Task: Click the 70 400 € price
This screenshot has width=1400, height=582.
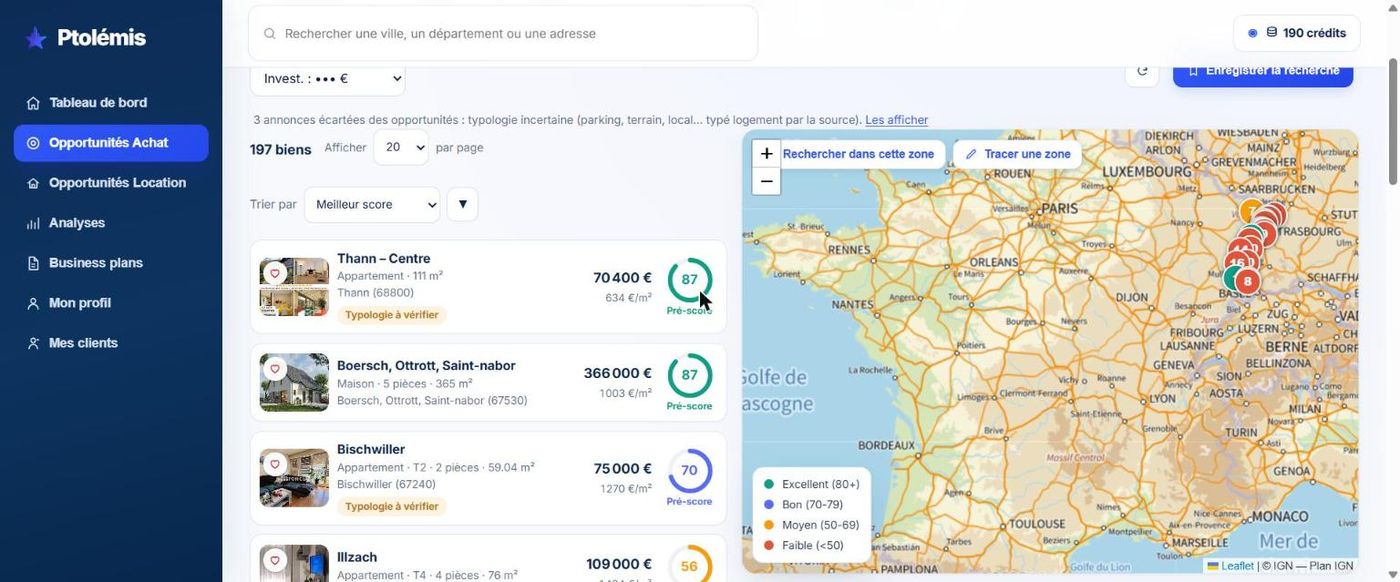Action: (622, 278)
